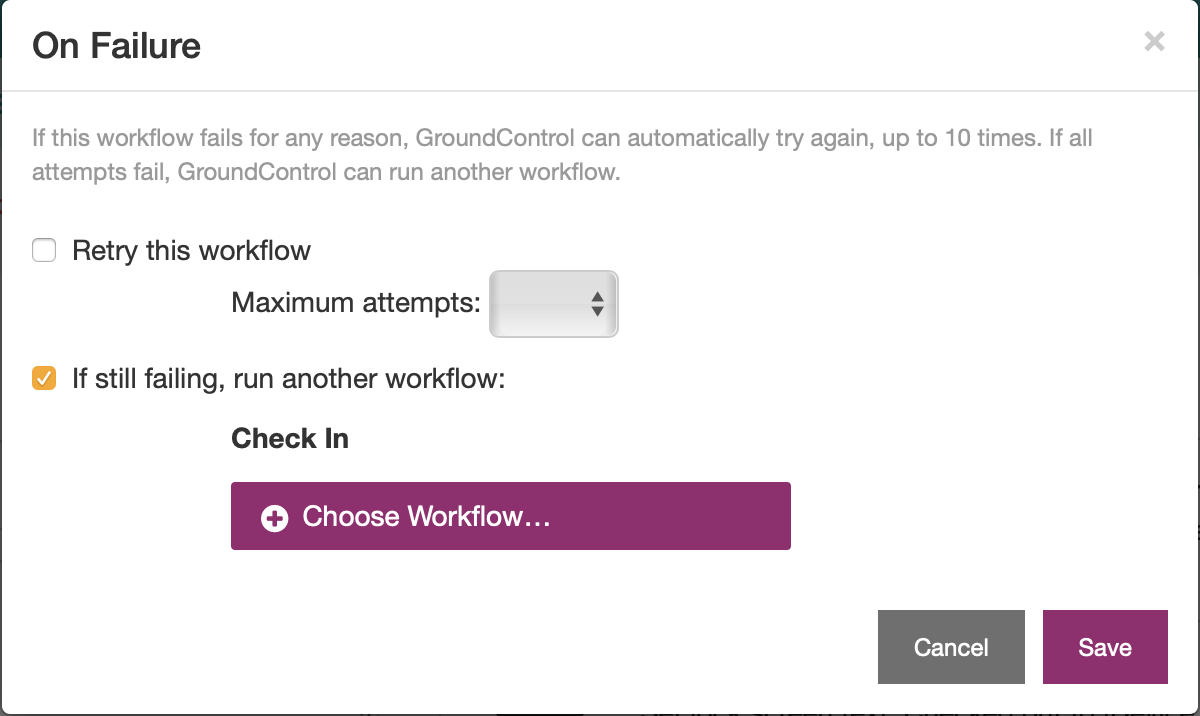Image resolution: width=1200 pixels, height=716 pixels.
Task: Click the On Failure dialog title
Action: point(116,45)
